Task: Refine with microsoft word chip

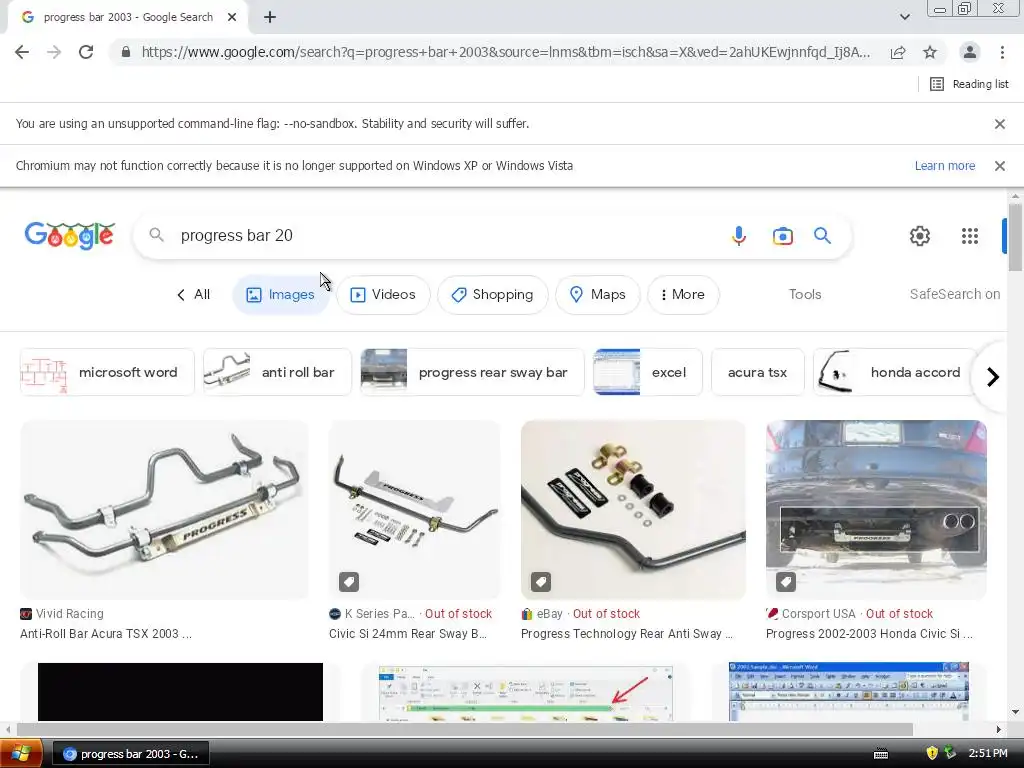Action: click(107, 372)
